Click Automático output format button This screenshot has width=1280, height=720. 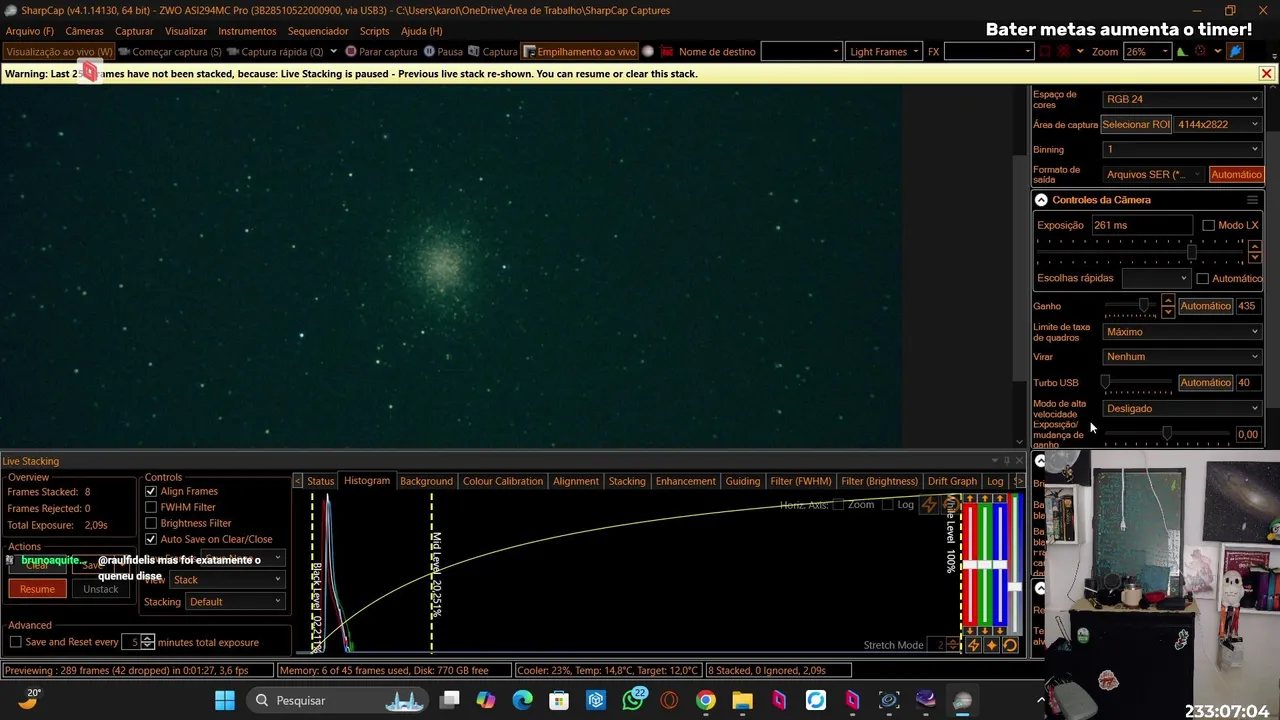1236,175
